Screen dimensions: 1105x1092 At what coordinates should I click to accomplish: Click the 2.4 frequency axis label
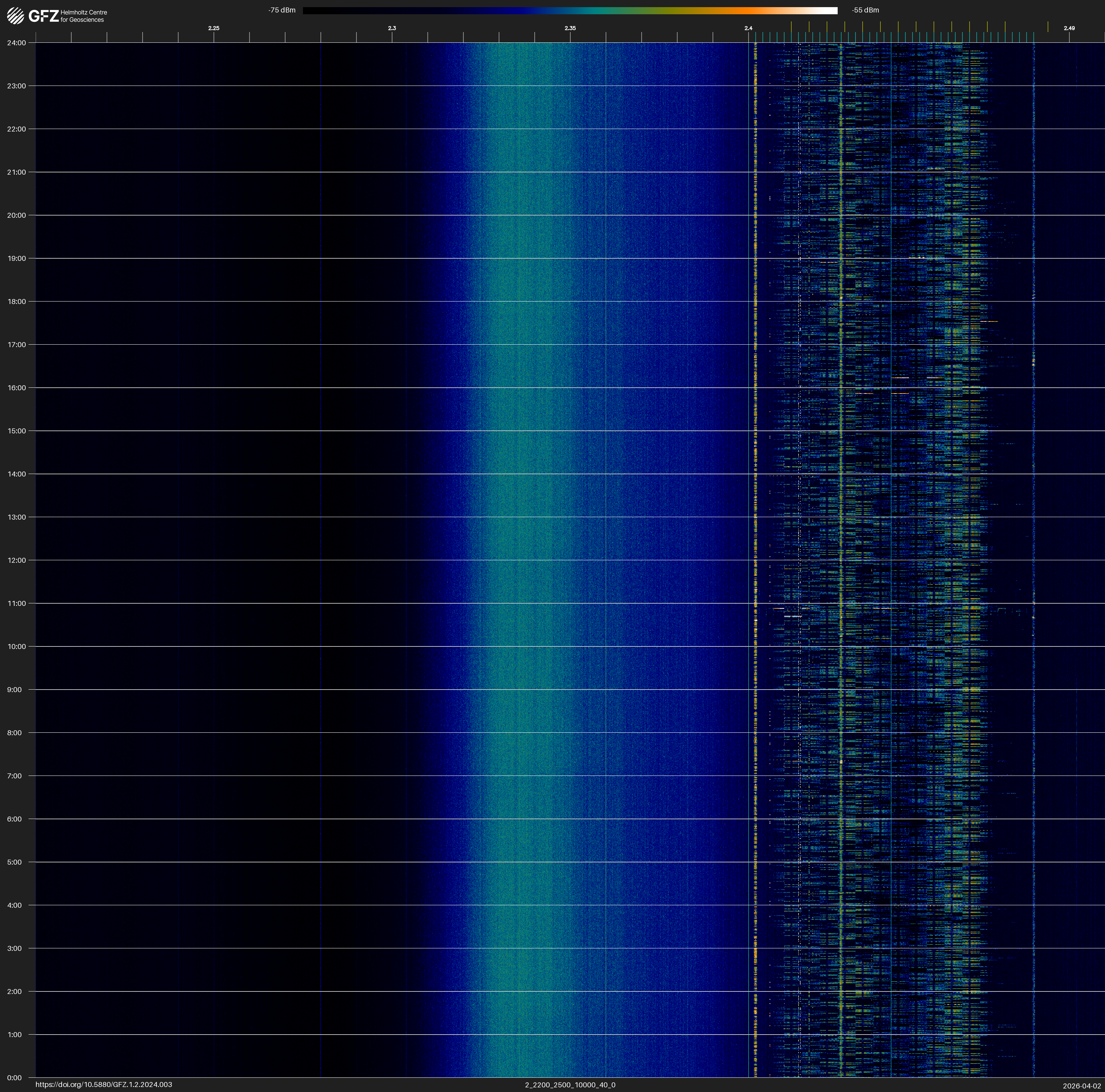click(748, 28)
